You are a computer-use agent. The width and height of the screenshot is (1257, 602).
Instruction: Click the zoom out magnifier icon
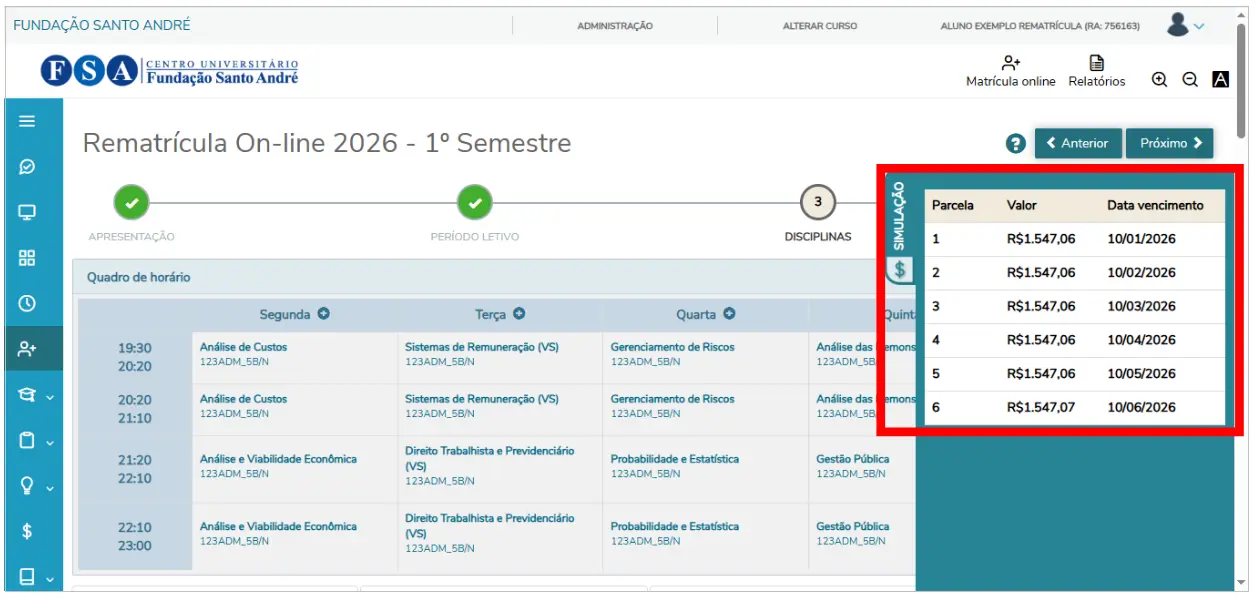point(1190,80)
